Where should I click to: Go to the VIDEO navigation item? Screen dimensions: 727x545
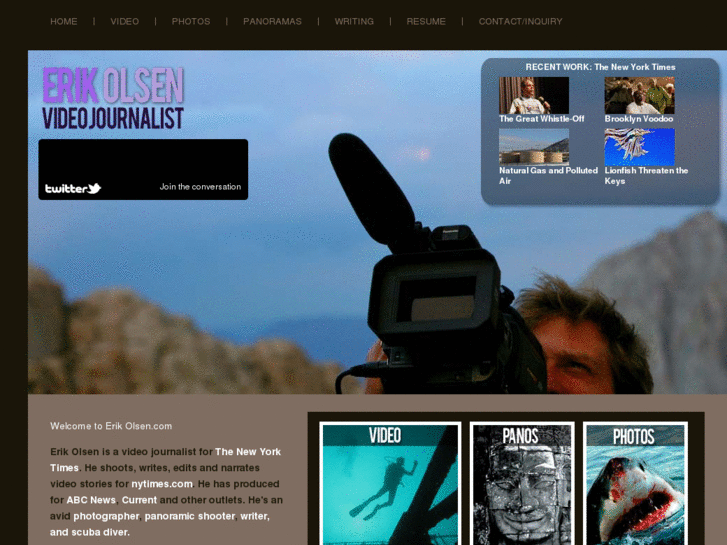(124, 21)
